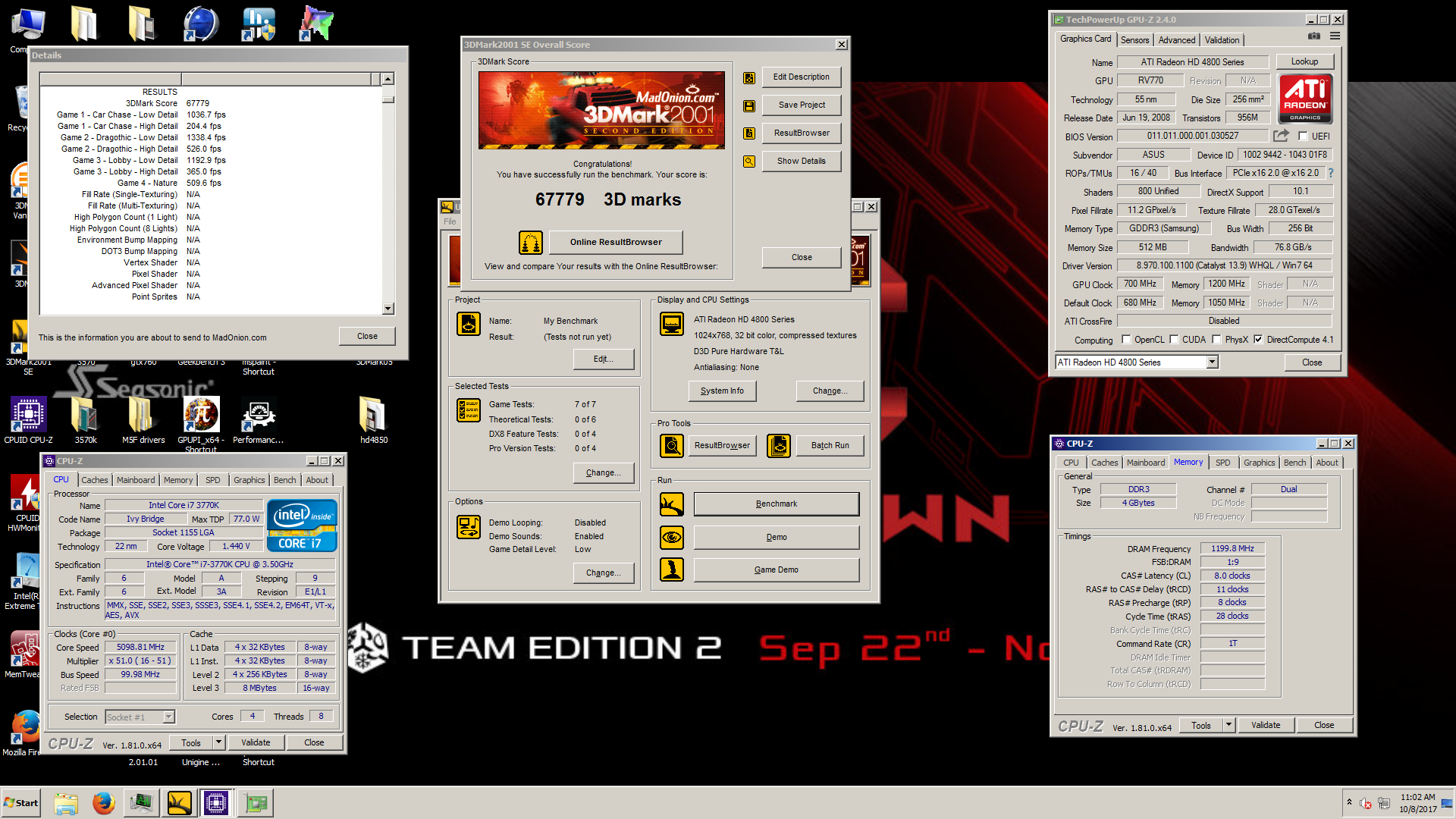Click the Details results scrollbar up arrow

388,79
